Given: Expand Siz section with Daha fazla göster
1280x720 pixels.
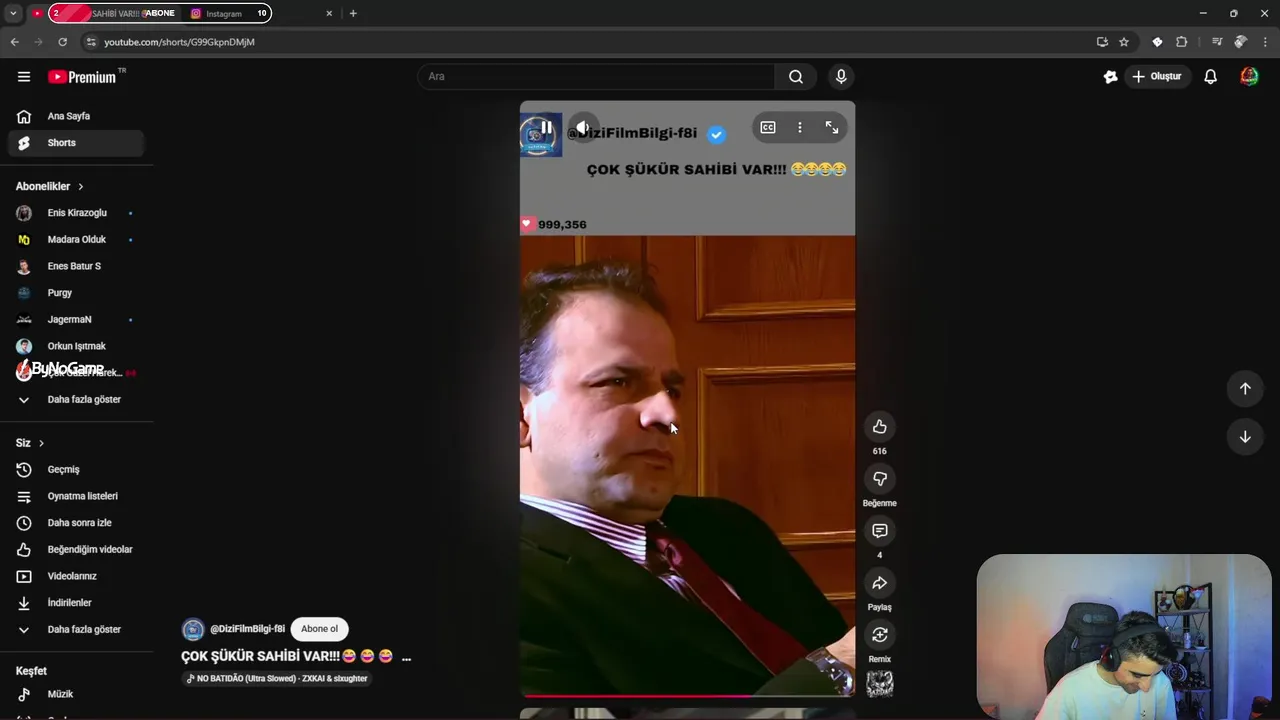Looking at the screenshot, I should point(76,630).
